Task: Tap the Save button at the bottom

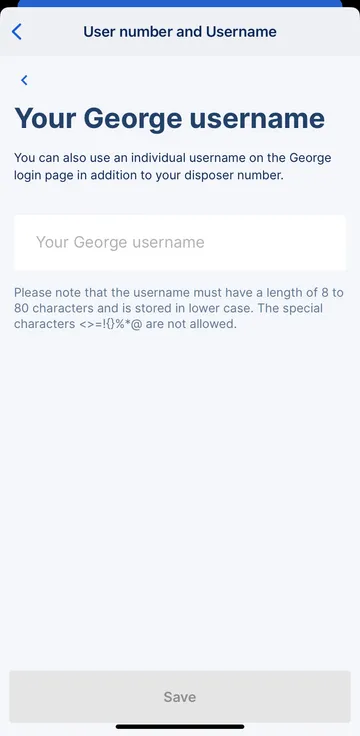Action: 180,697
